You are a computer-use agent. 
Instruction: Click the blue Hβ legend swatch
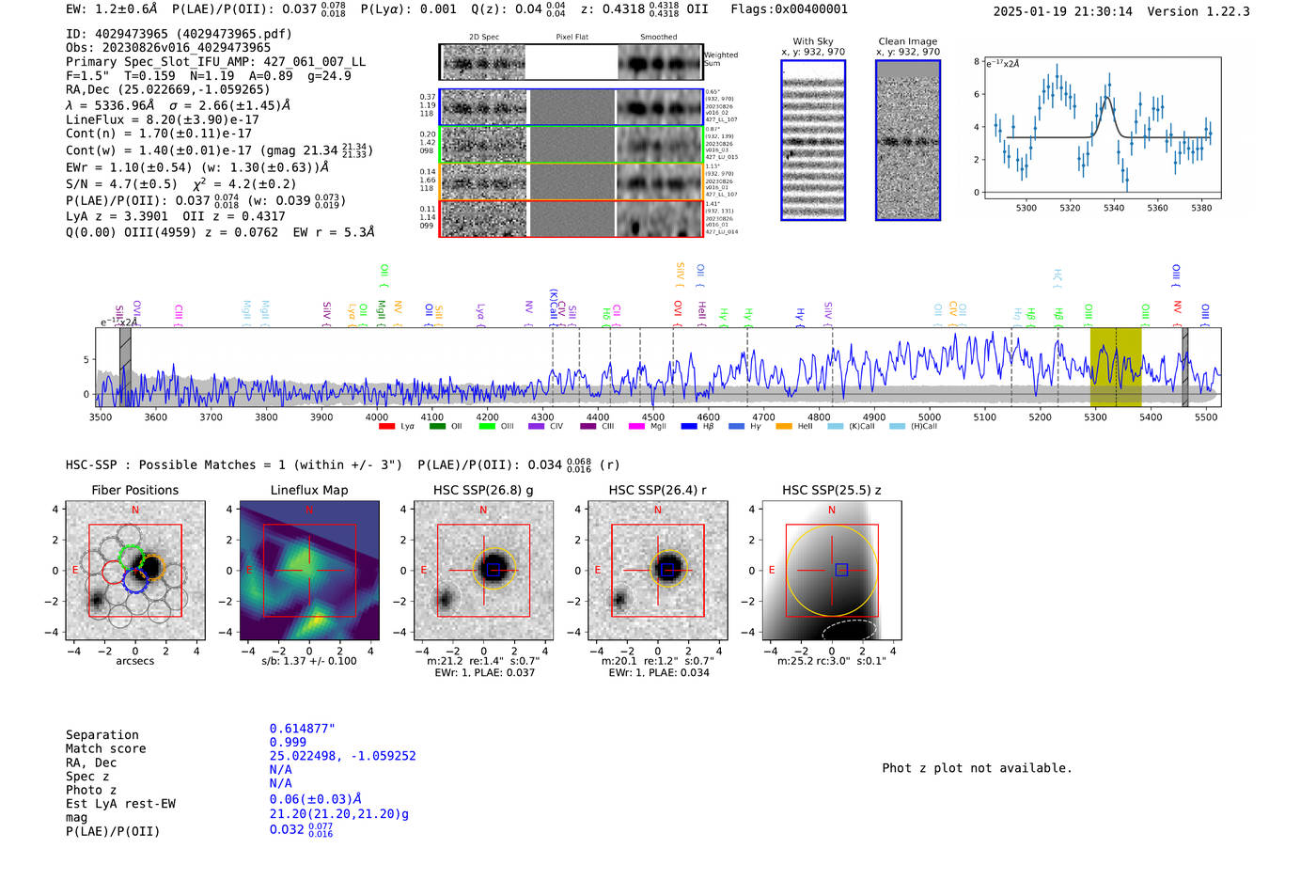point(689,427)
